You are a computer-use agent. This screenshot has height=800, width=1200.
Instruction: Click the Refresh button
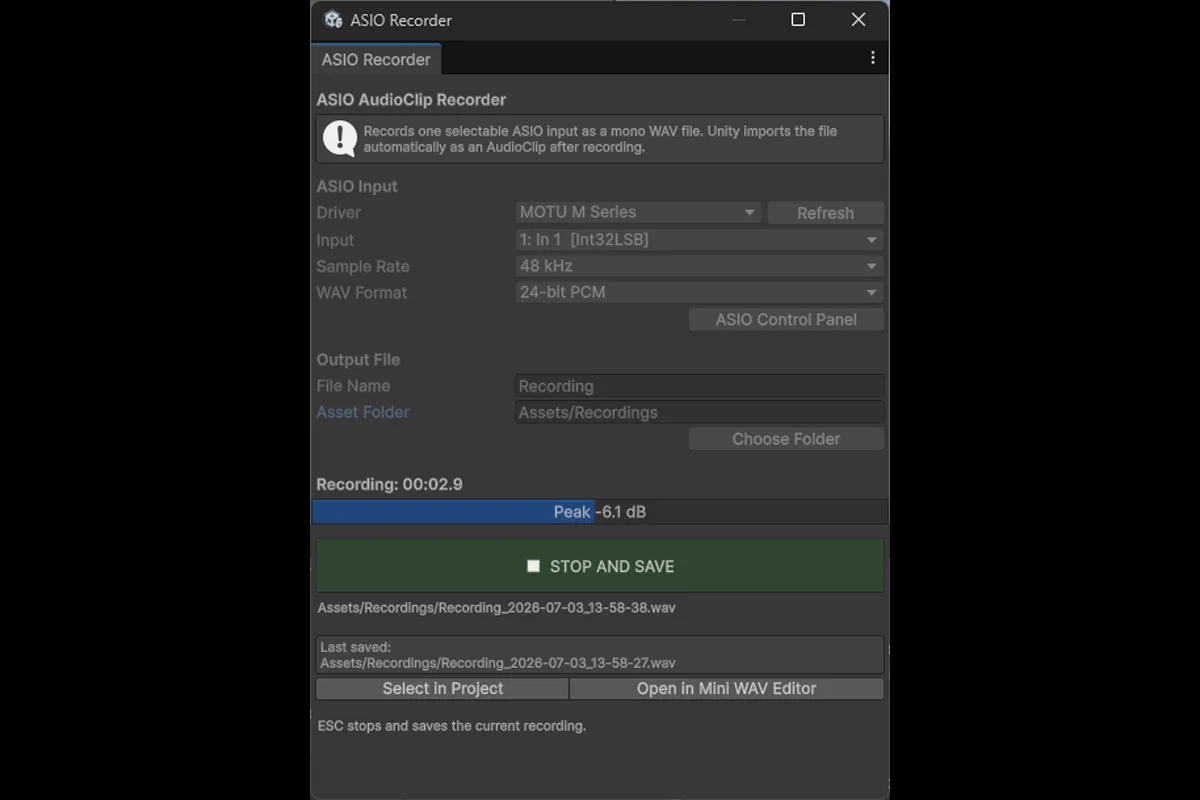tap(825, 213)
